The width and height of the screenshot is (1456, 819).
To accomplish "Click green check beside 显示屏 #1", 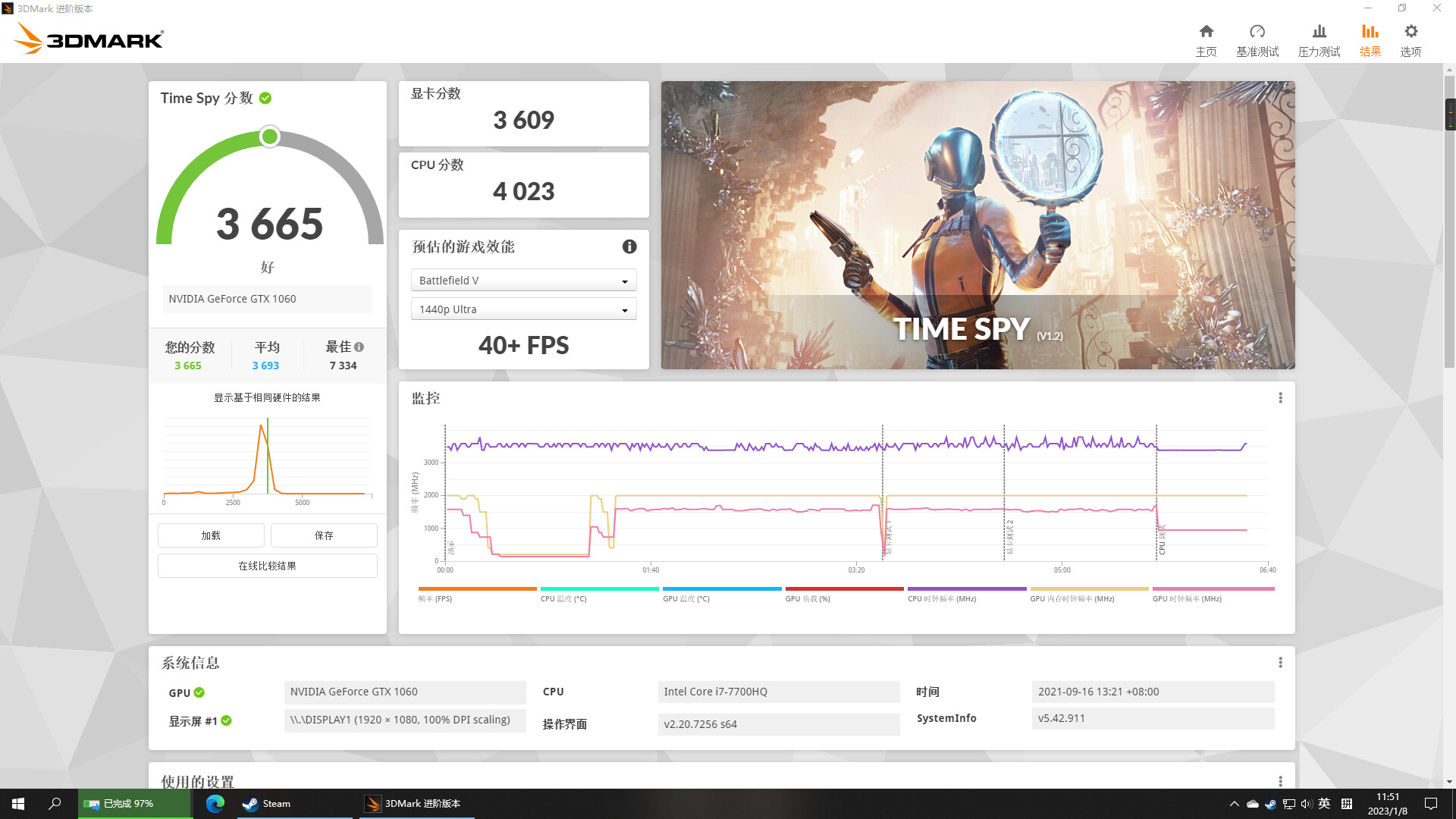I will pyautogui.click(x=226, y=721).
